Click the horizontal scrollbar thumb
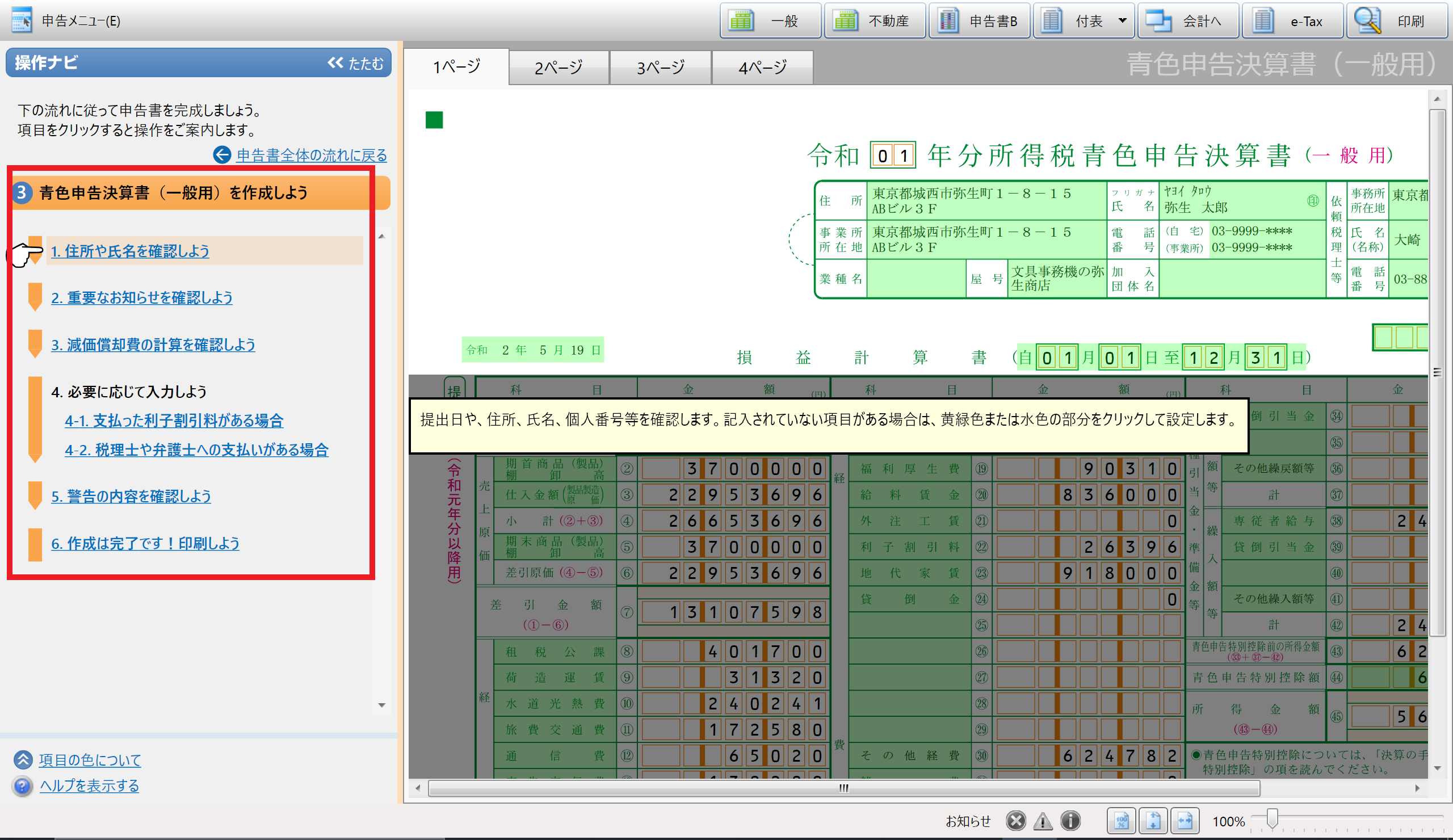 coord(843,788)
